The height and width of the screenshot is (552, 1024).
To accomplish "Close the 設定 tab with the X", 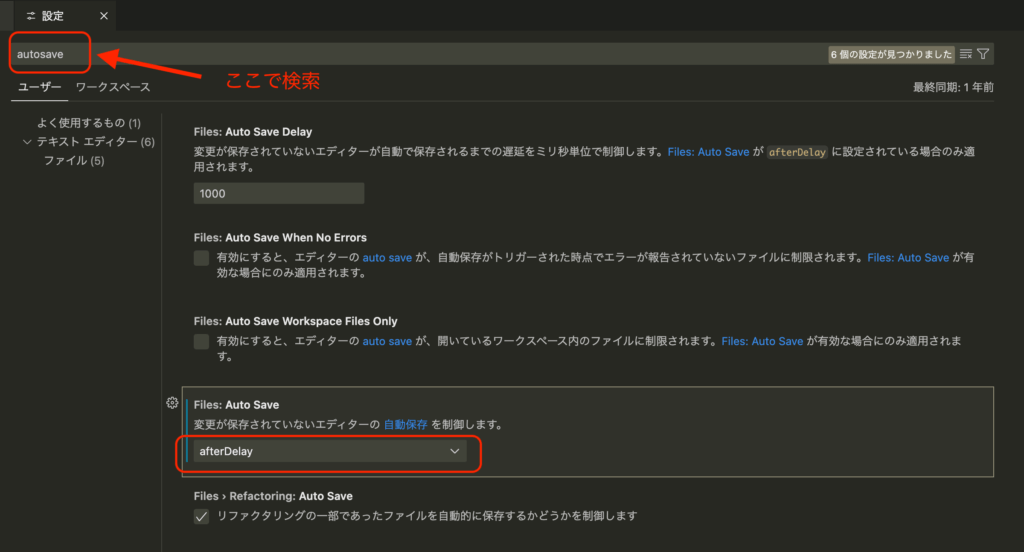I will (x=104, y=16).
